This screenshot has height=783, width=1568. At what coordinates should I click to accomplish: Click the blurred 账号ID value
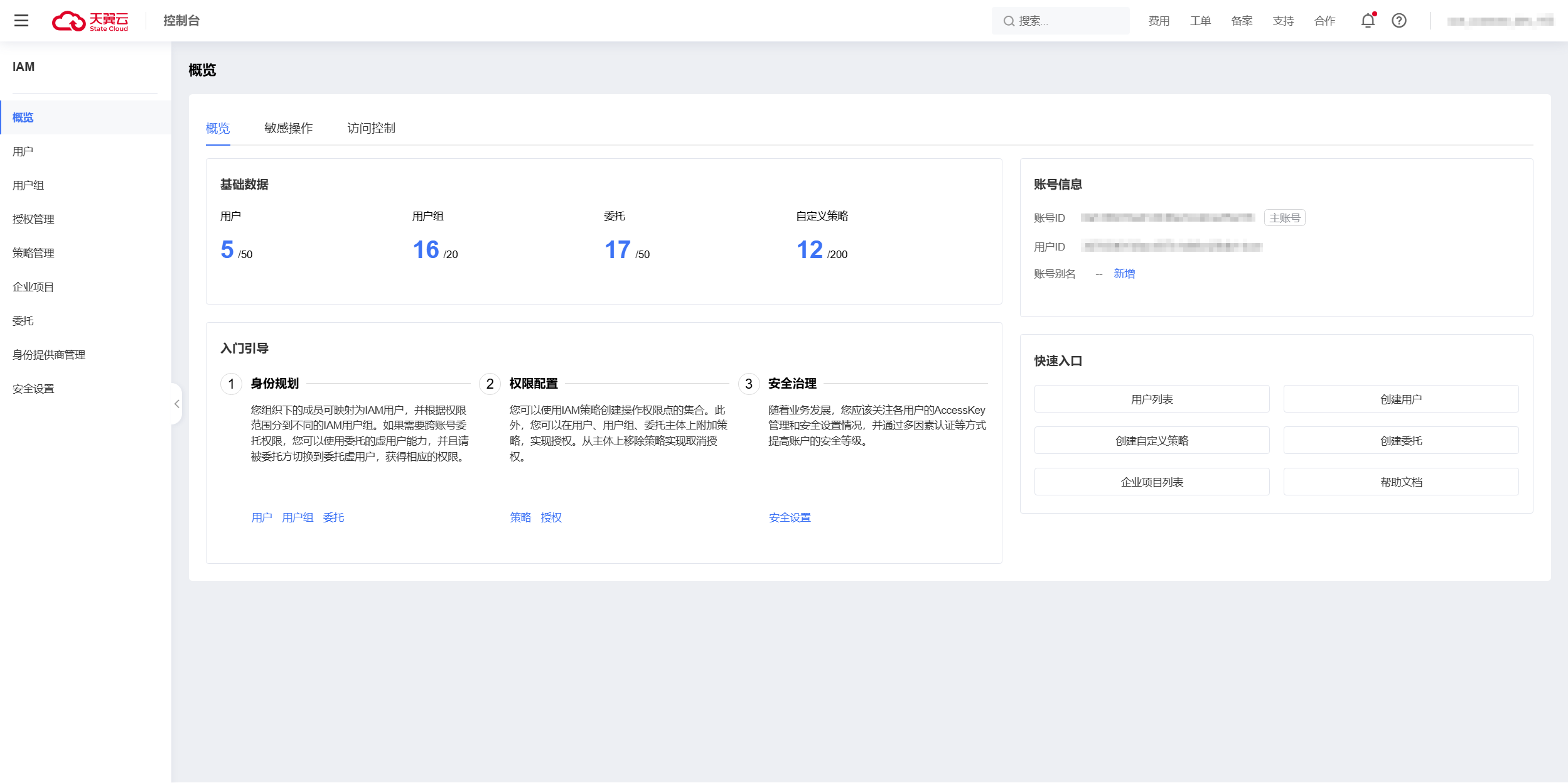pos(1168,218)
